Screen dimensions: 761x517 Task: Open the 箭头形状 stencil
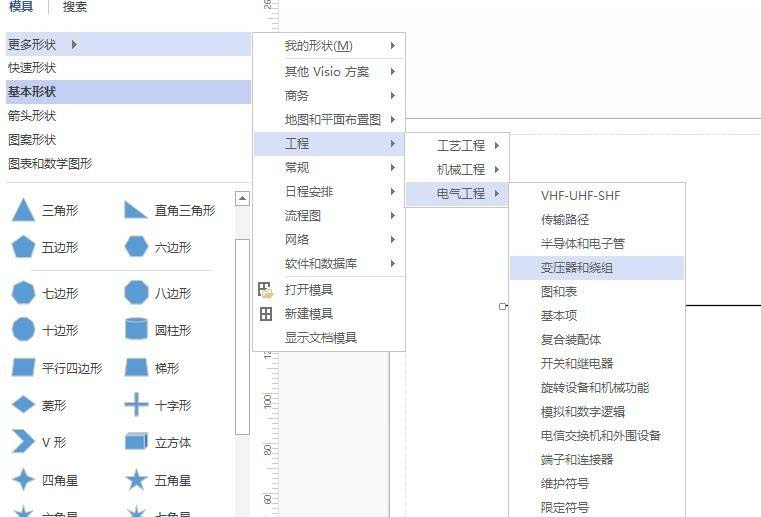point(128,116)
